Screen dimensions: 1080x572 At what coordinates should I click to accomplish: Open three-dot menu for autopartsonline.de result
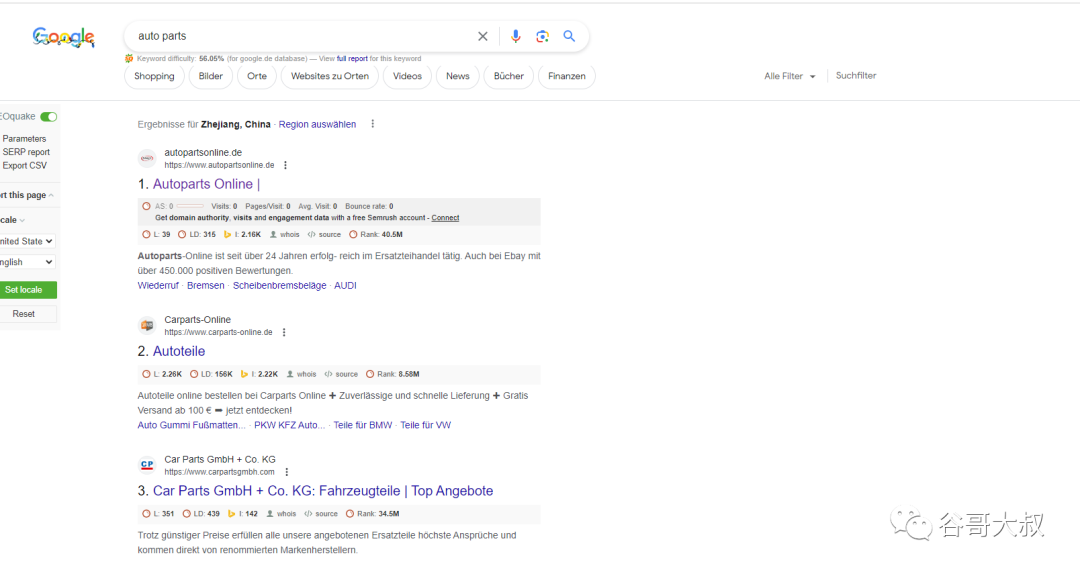[x=285, y=165]
